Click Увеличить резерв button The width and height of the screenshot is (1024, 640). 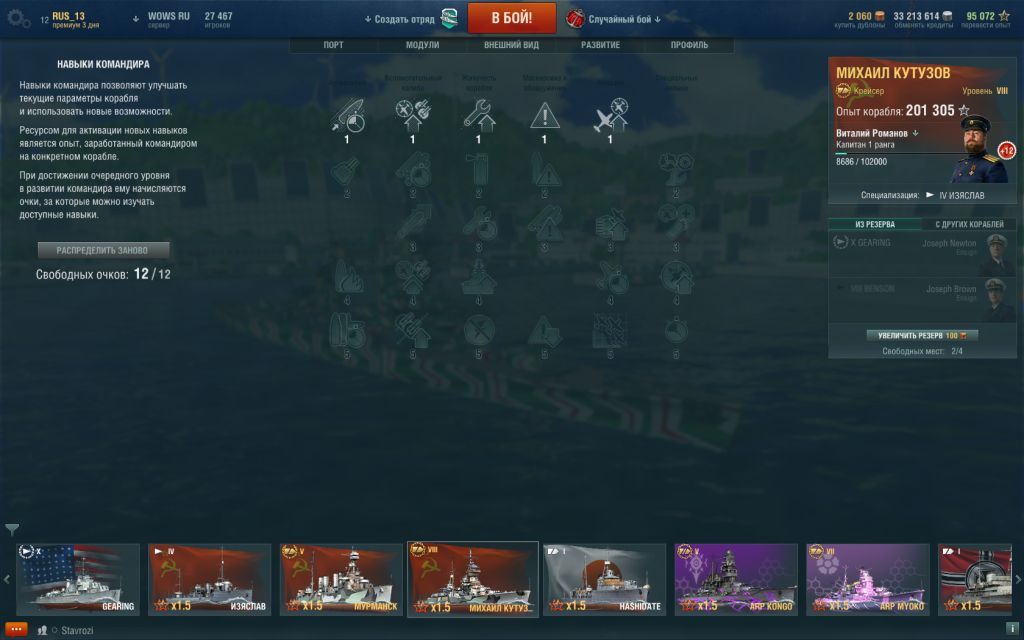(x=921, y=336)
